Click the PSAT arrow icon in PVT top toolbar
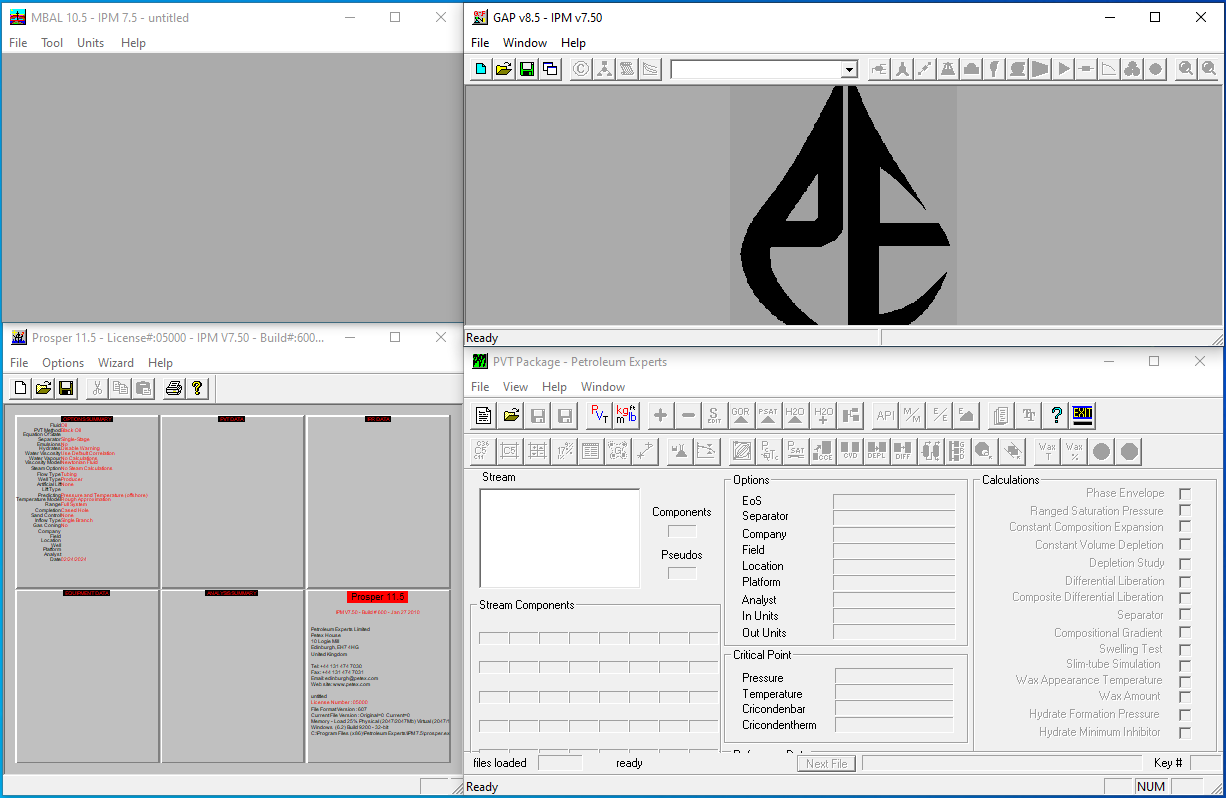 click(768, 415)
